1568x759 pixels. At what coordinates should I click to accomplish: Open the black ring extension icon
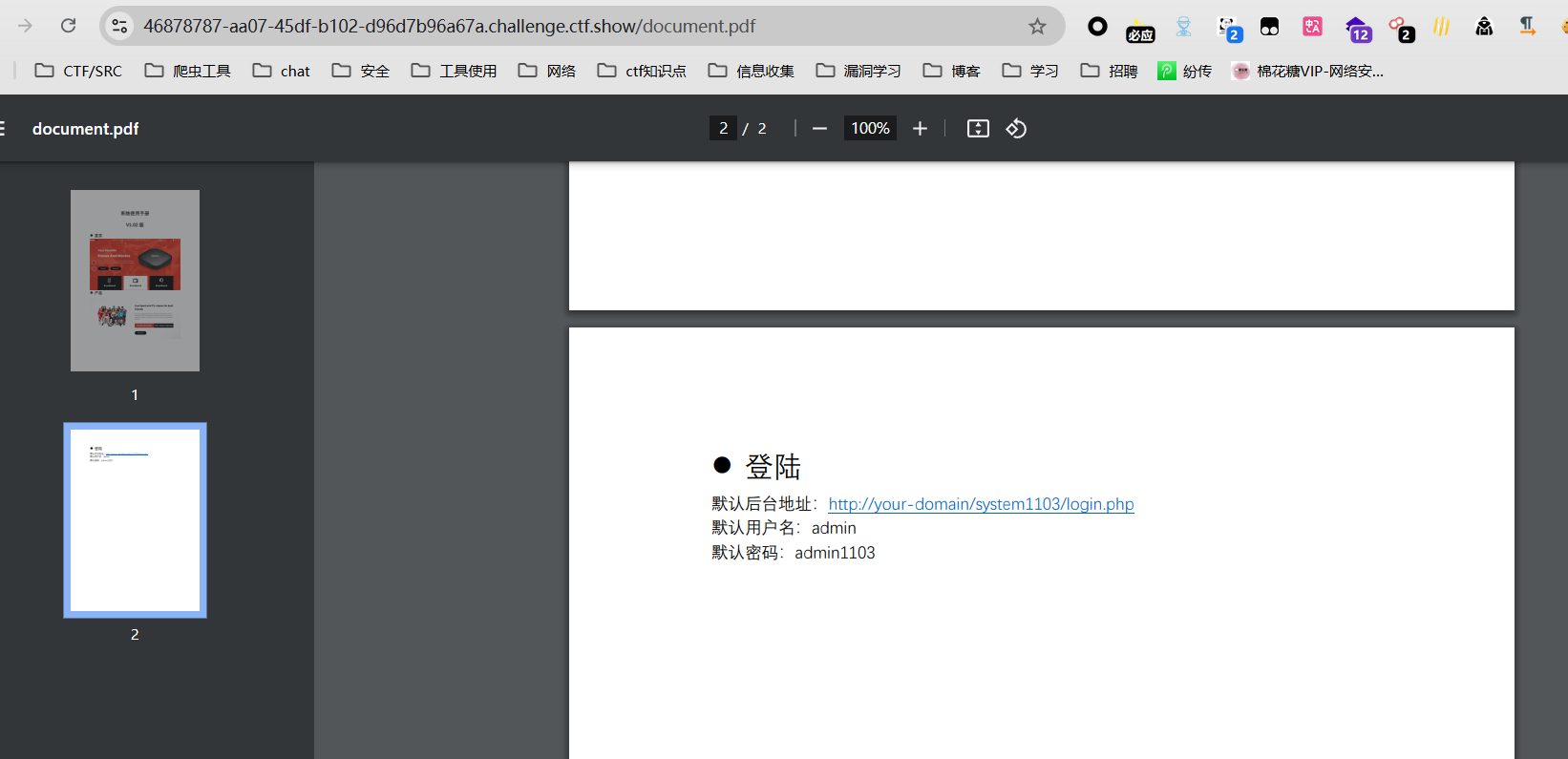[x=1098, y=27]
